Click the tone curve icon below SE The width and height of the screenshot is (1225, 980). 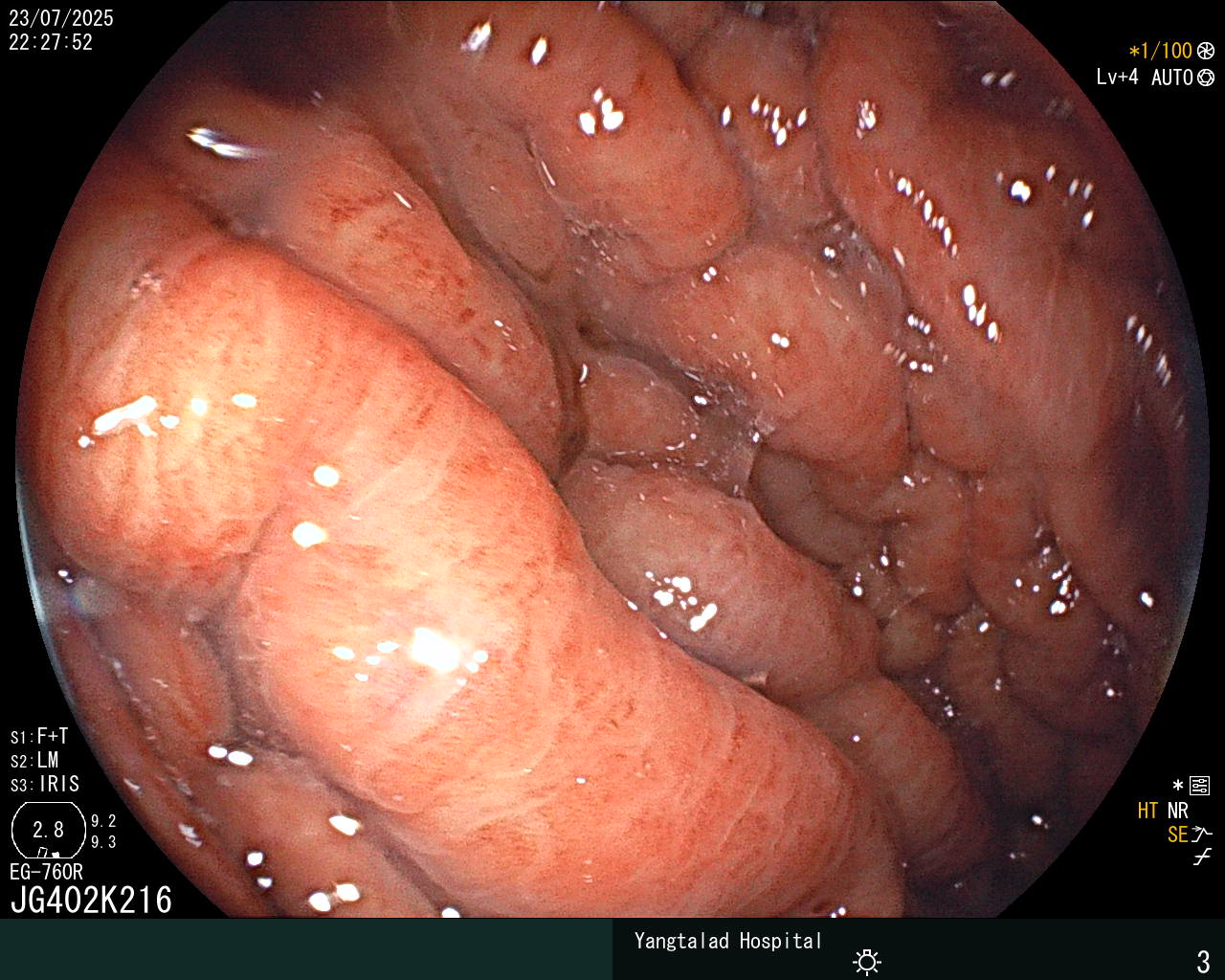[1202, 857]
